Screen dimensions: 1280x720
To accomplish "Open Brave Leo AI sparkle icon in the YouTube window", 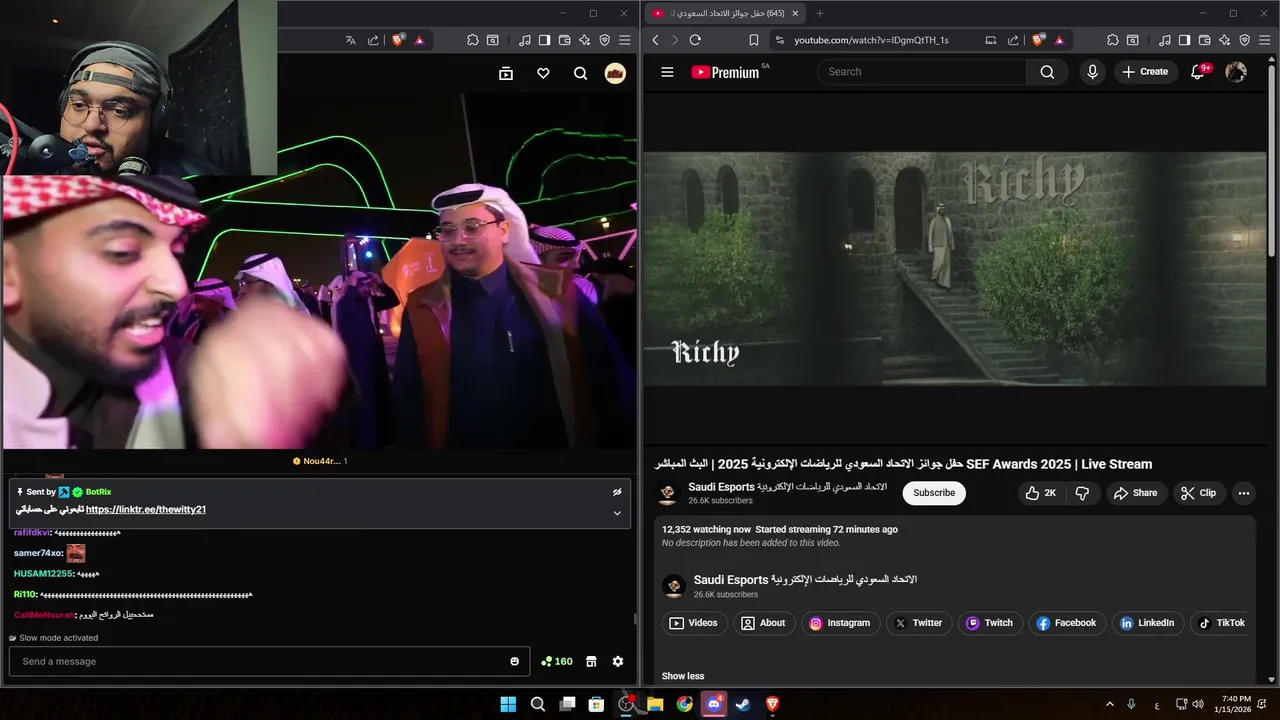I will coord(1224,40).
